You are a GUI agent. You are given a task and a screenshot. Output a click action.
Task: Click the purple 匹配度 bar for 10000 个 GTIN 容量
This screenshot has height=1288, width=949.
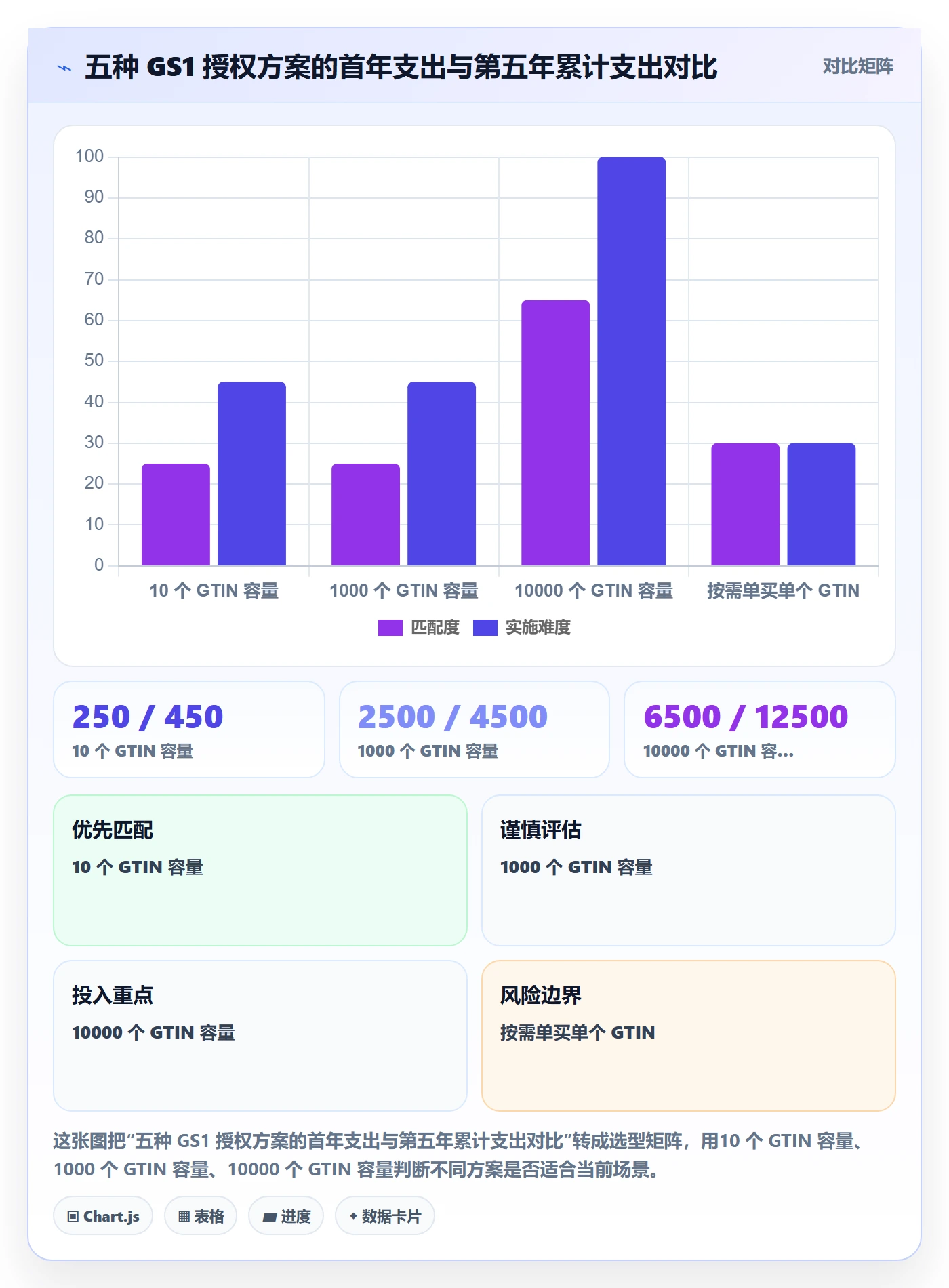555,432
